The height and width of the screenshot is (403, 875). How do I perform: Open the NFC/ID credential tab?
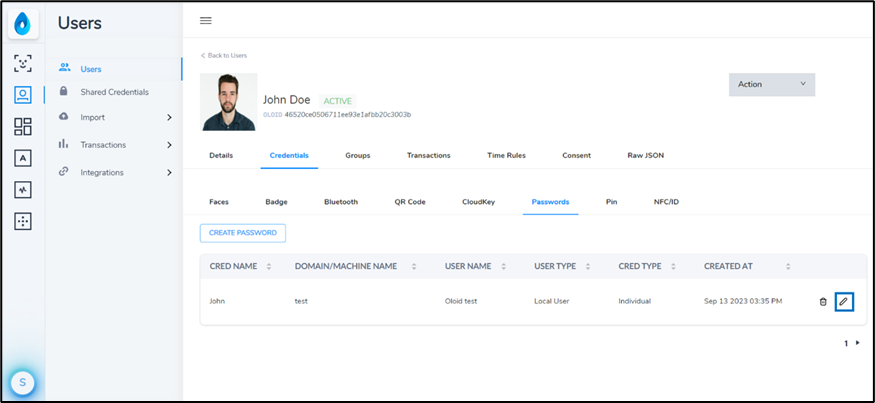[x=666, y=202]
